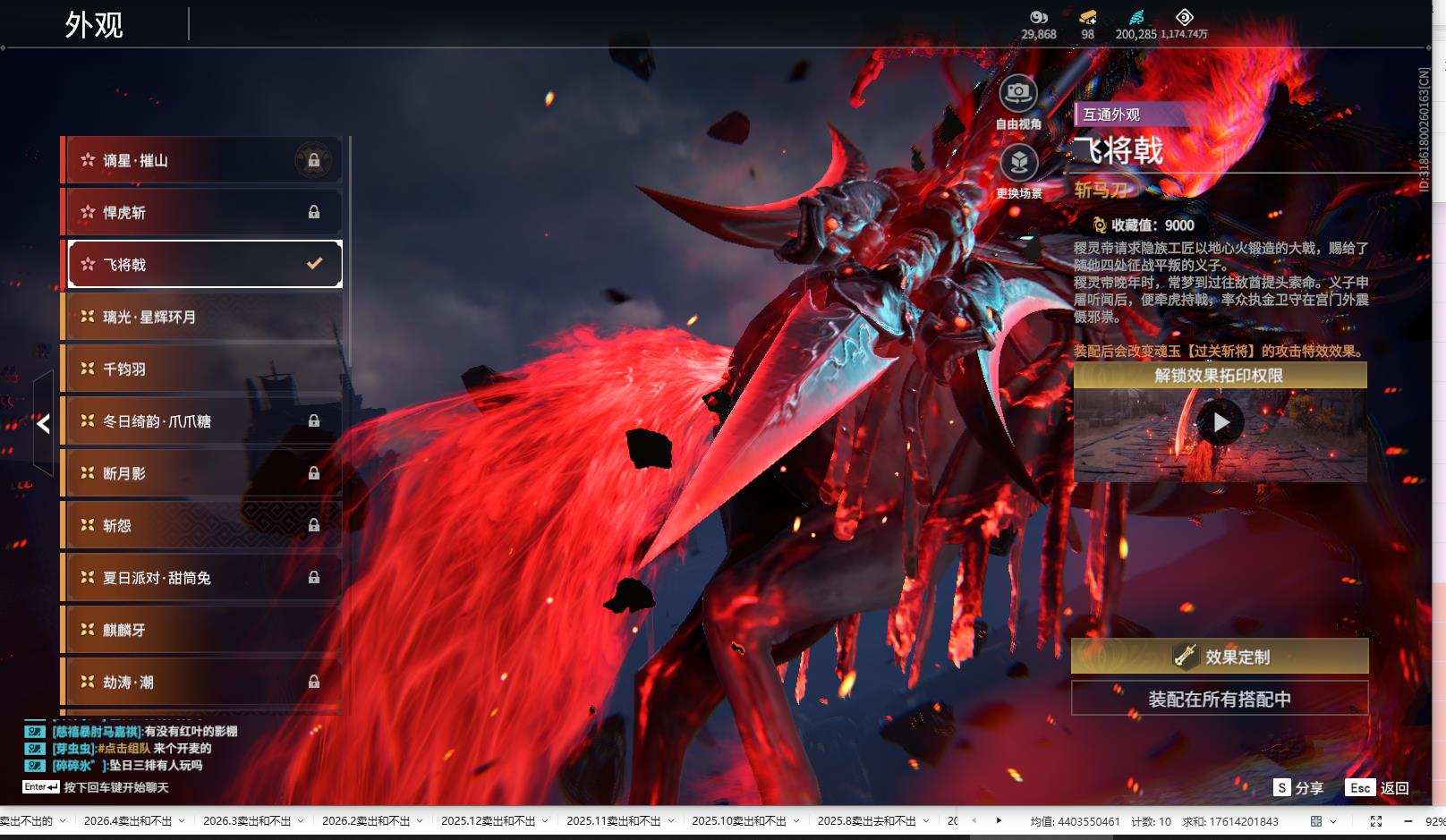The width and height of the screenshot is (1446, 840).
Task: Click the chat input prompt 按下回车键开始聊天
Action: (x=116, y=787)
